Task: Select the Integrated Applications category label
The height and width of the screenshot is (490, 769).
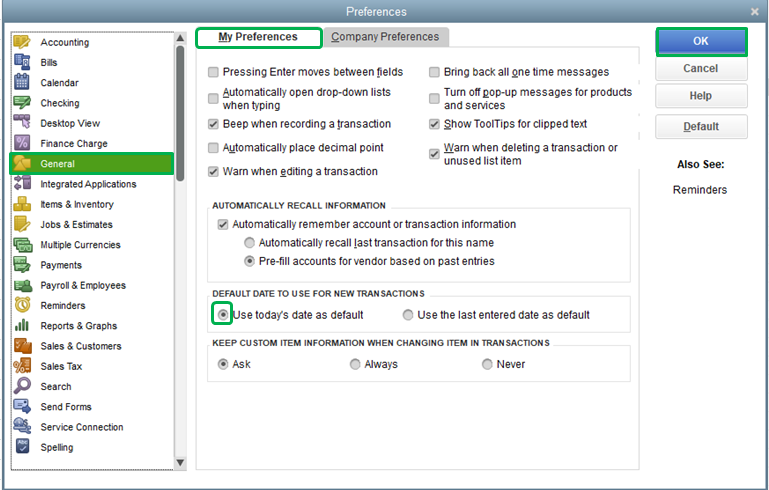Action: 88,184
